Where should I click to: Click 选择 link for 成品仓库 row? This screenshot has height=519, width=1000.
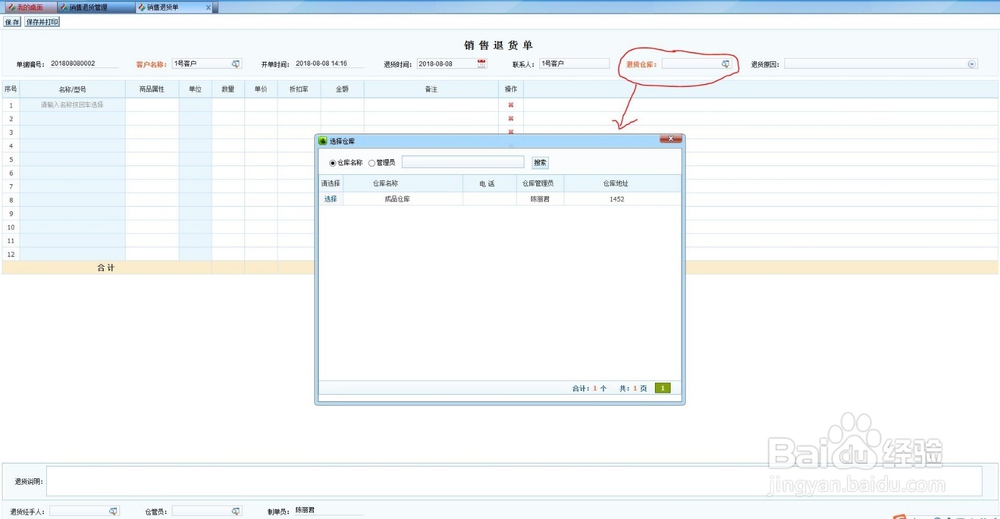coord(330,199)
